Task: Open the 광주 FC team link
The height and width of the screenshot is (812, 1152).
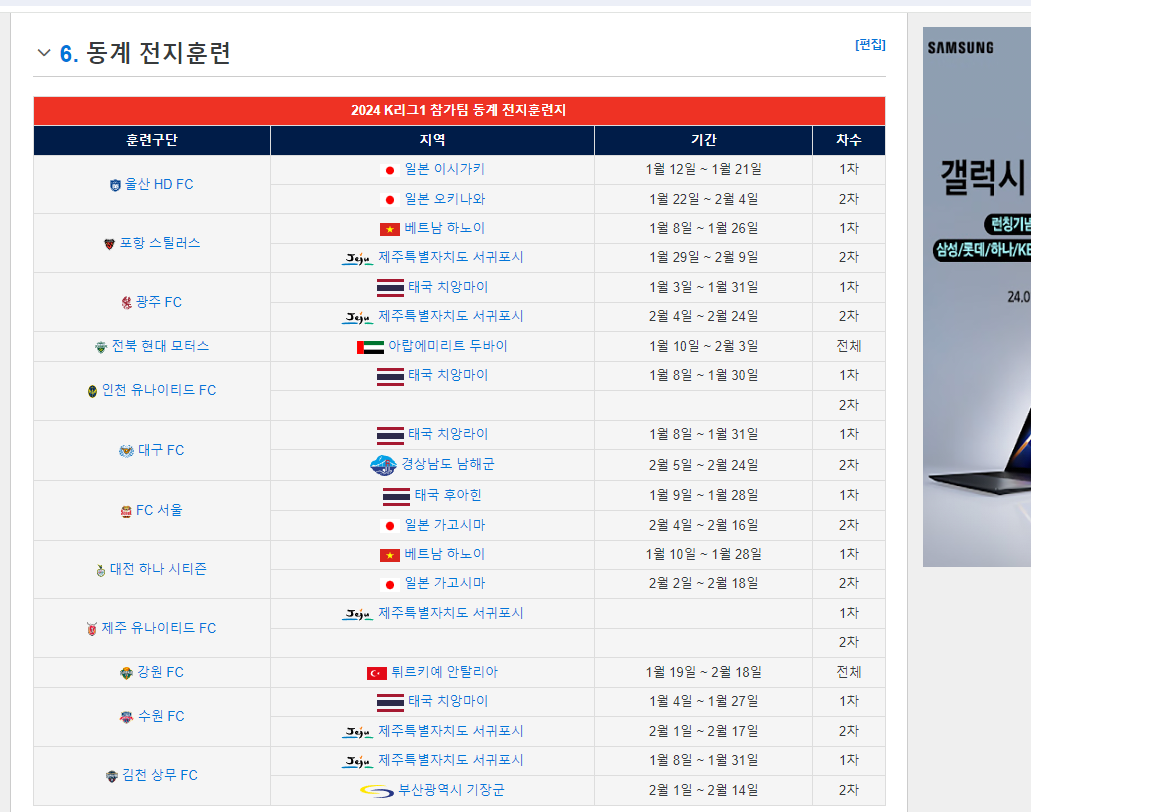Action: [159, 302]
